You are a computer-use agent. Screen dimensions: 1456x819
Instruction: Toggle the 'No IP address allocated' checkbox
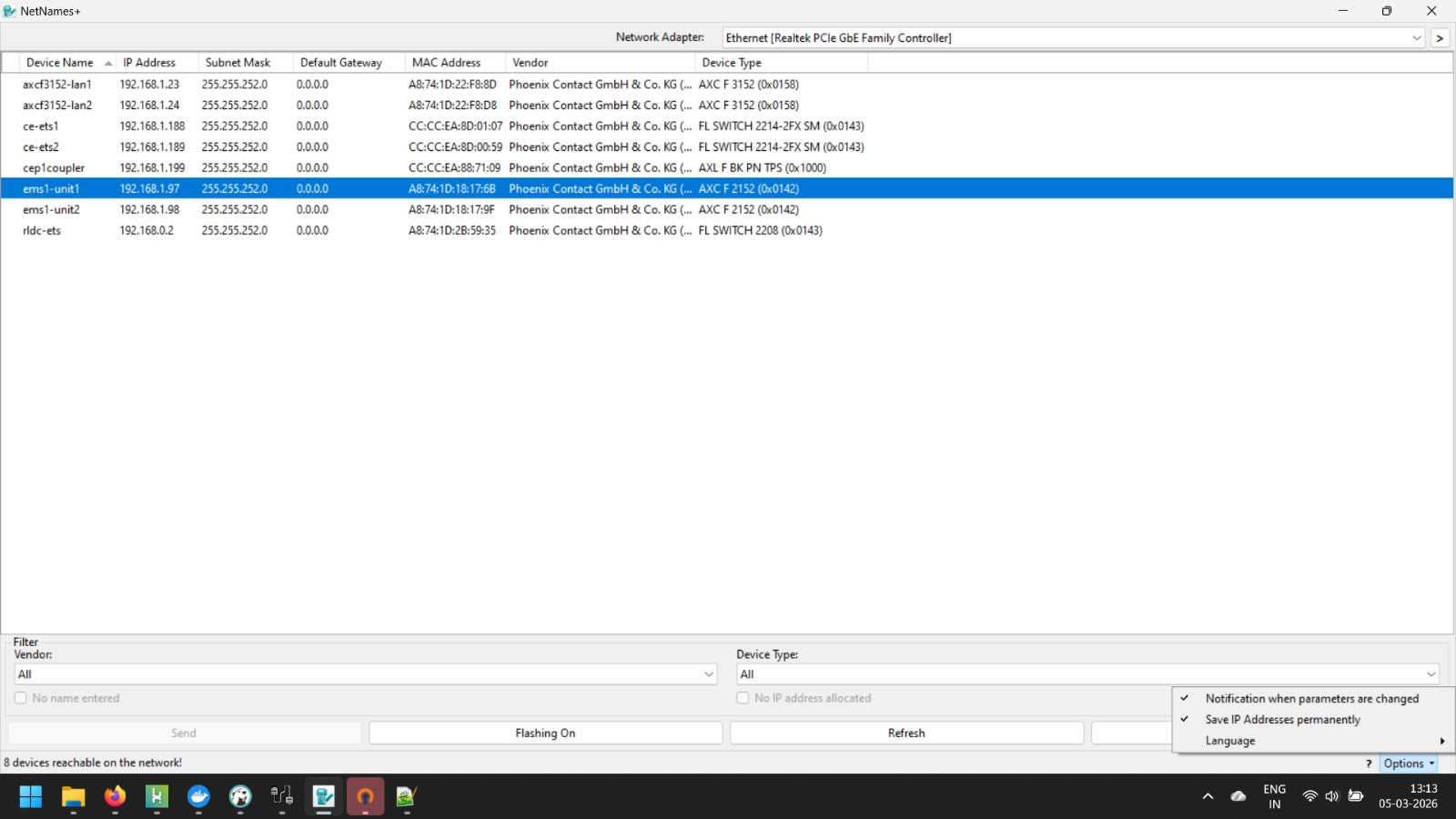(x=743, y=698)
